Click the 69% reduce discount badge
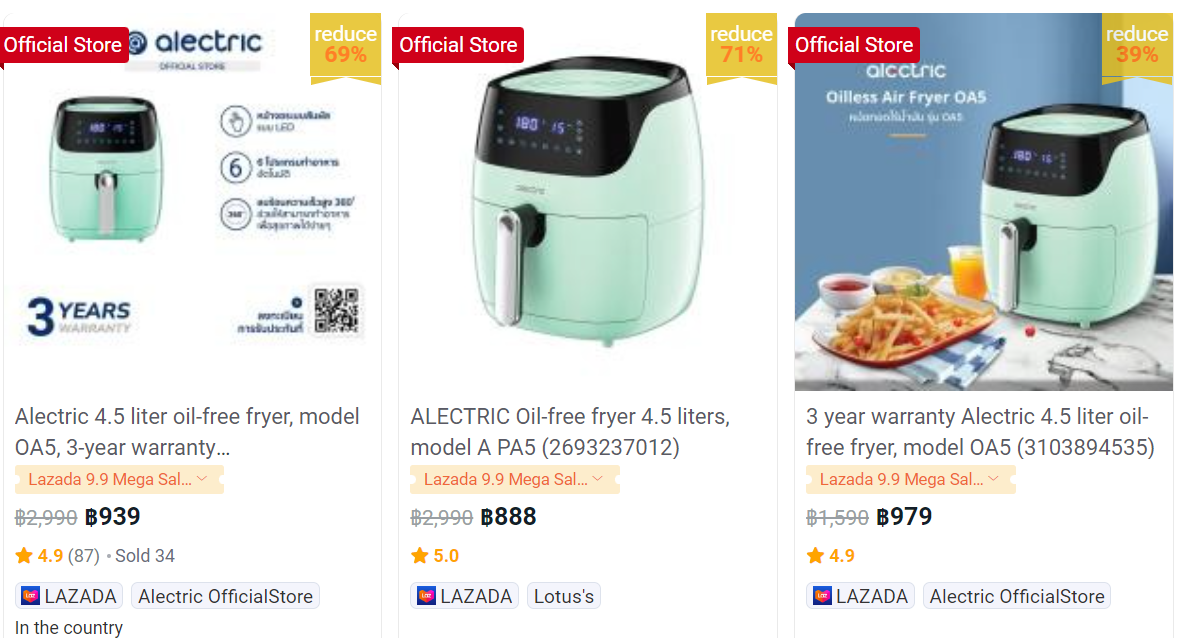Screen dimensions: 1183x638 click(345, 45)
